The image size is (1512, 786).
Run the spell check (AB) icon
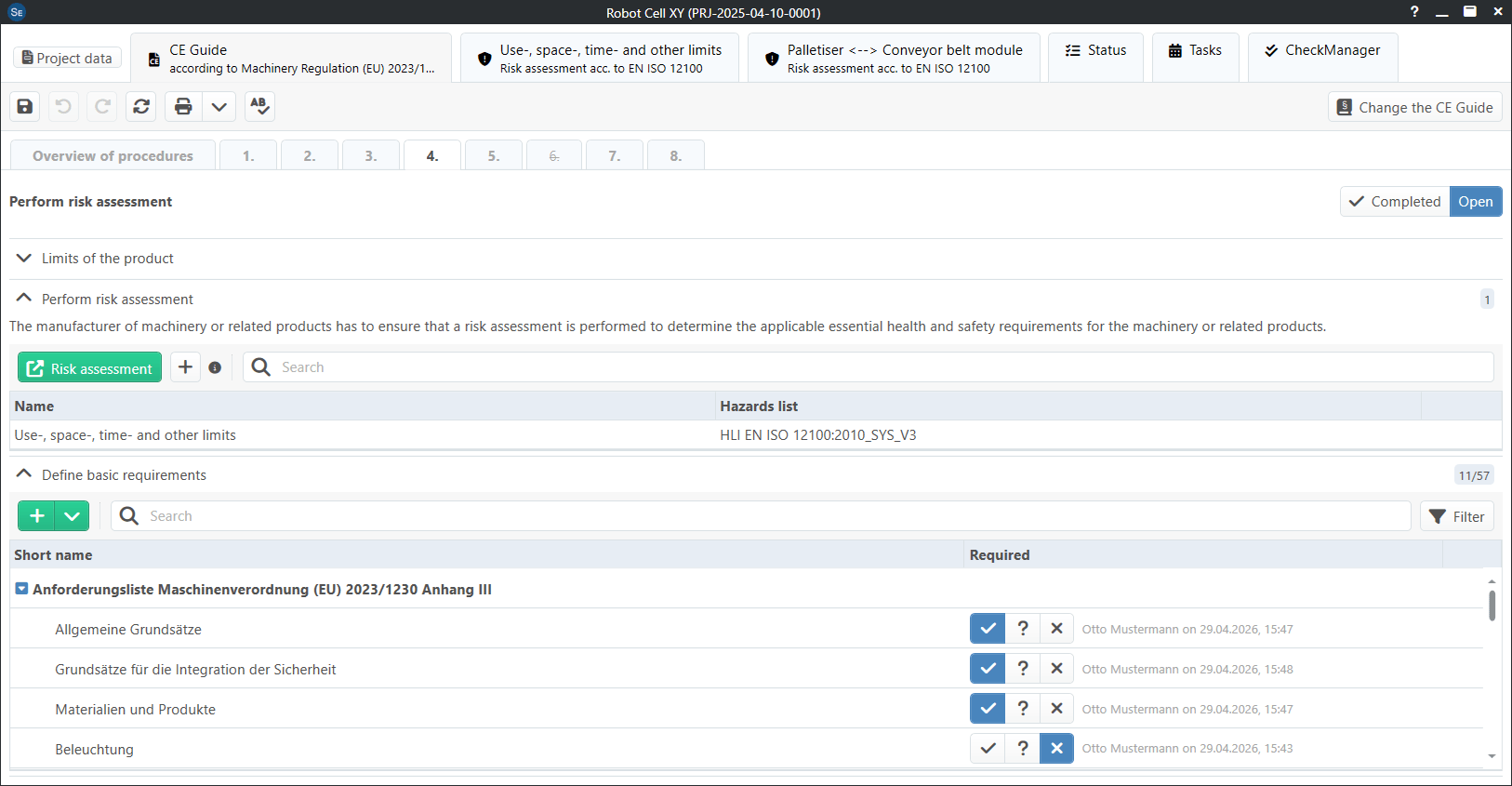(x=259, y=106)
